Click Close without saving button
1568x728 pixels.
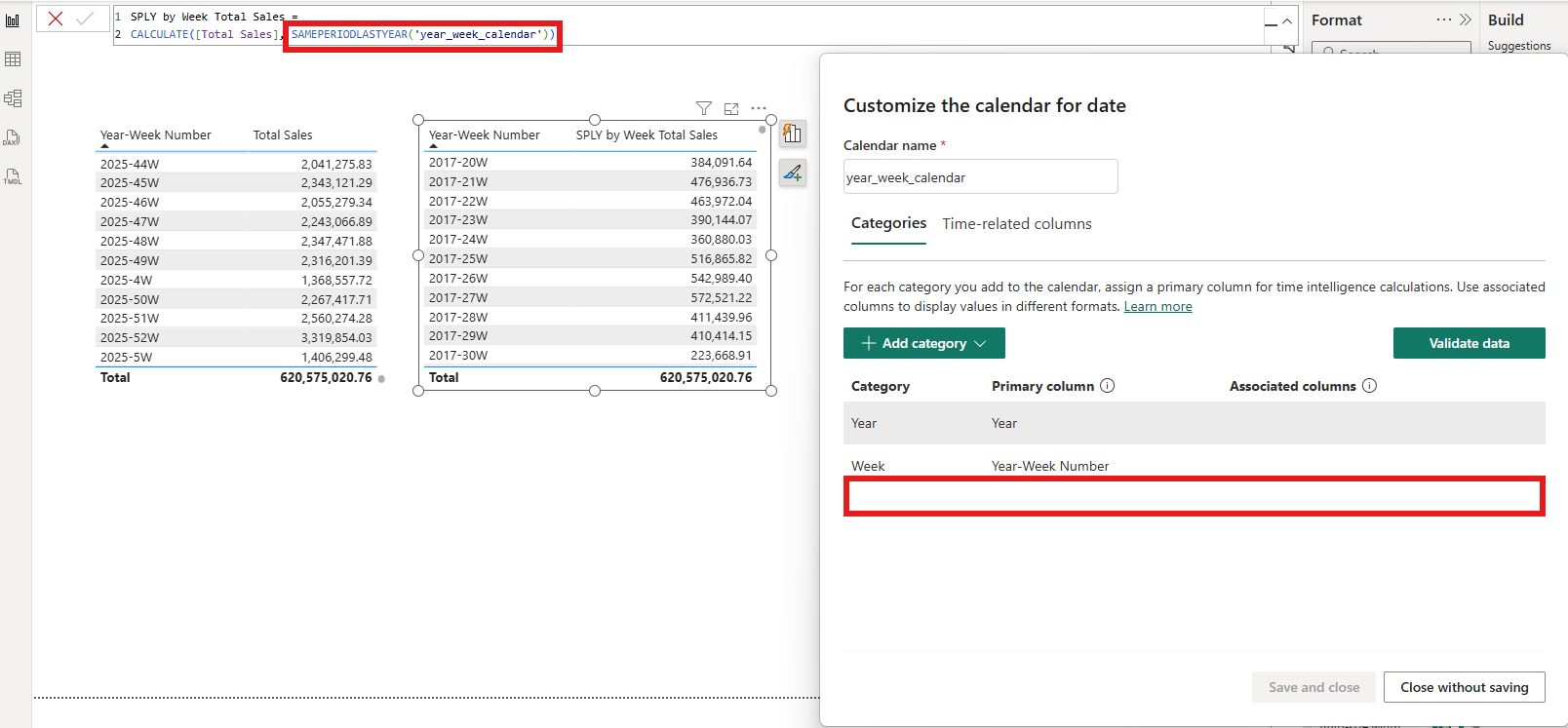point(1465,687)
